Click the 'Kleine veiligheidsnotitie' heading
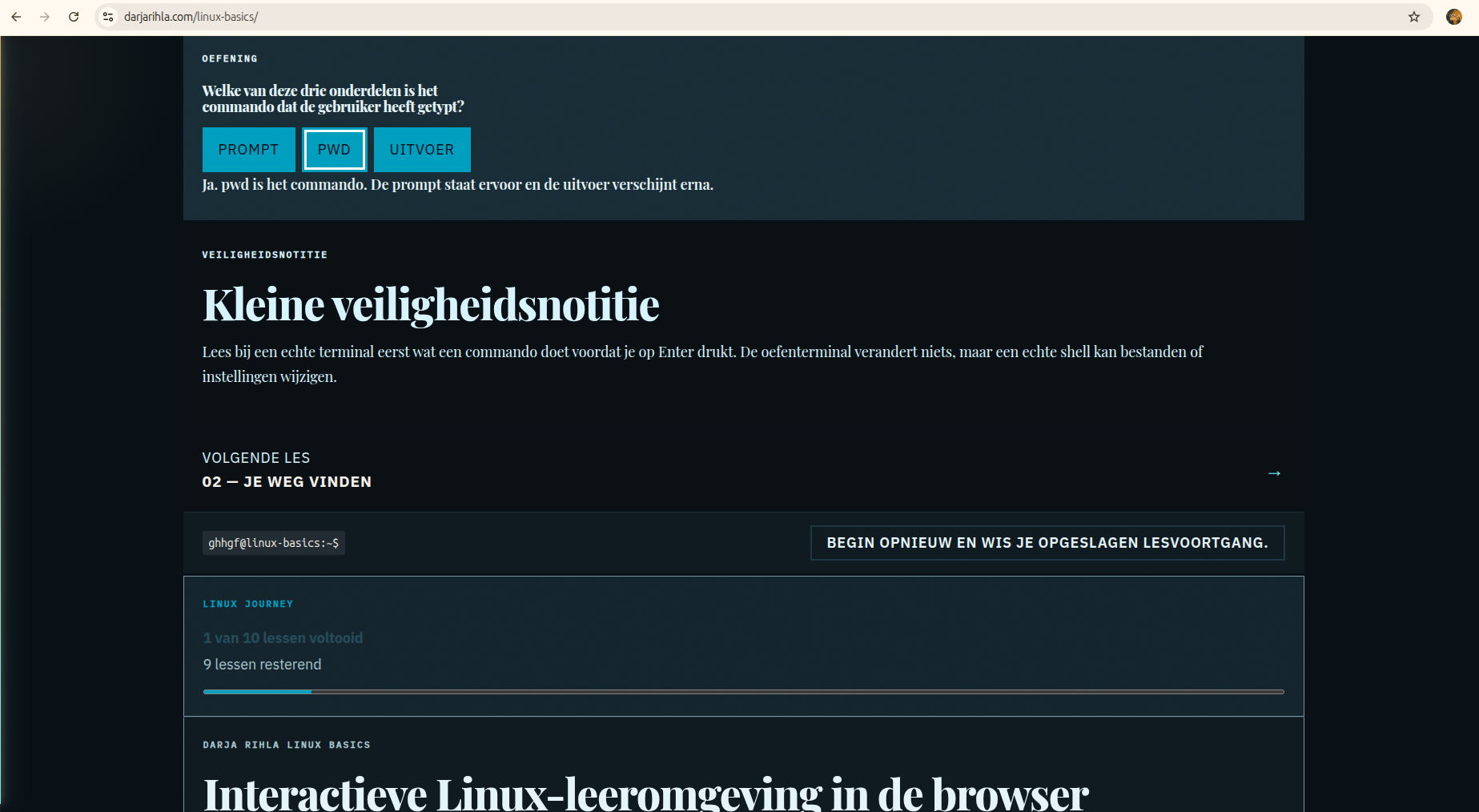 coord(431,305)
